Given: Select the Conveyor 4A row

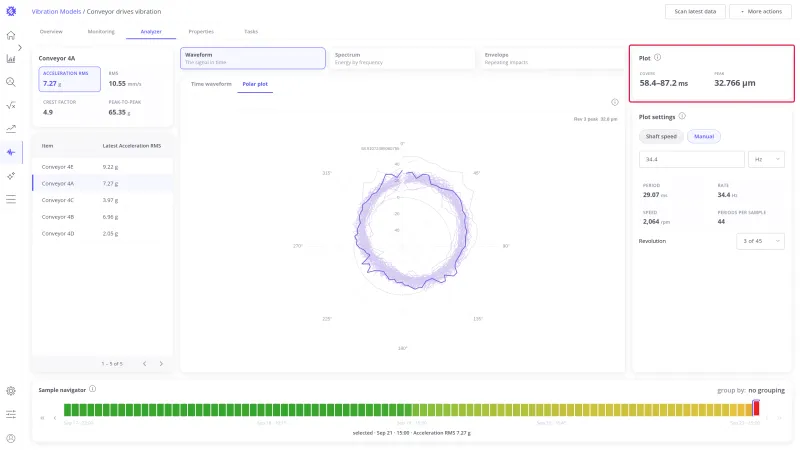Looking at the screenshot, I should 103,184.
